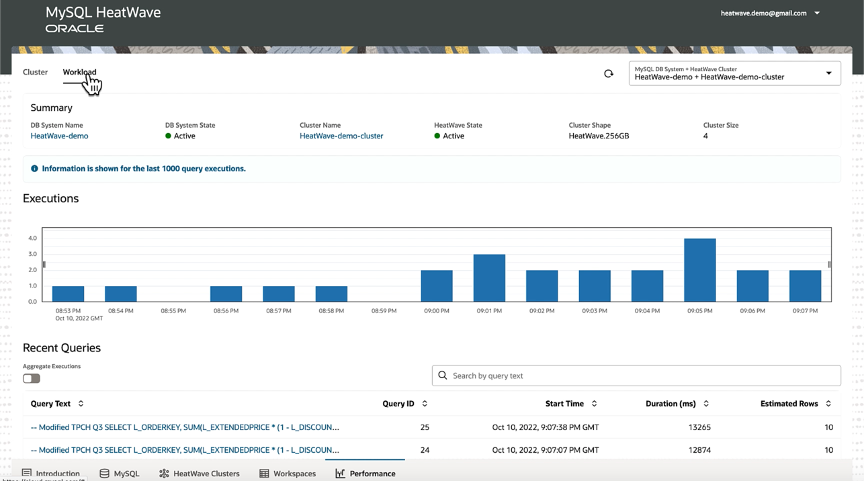Open the HeatWave-demo DB system link
Viewport: 864px width, 482px height.
60,136
